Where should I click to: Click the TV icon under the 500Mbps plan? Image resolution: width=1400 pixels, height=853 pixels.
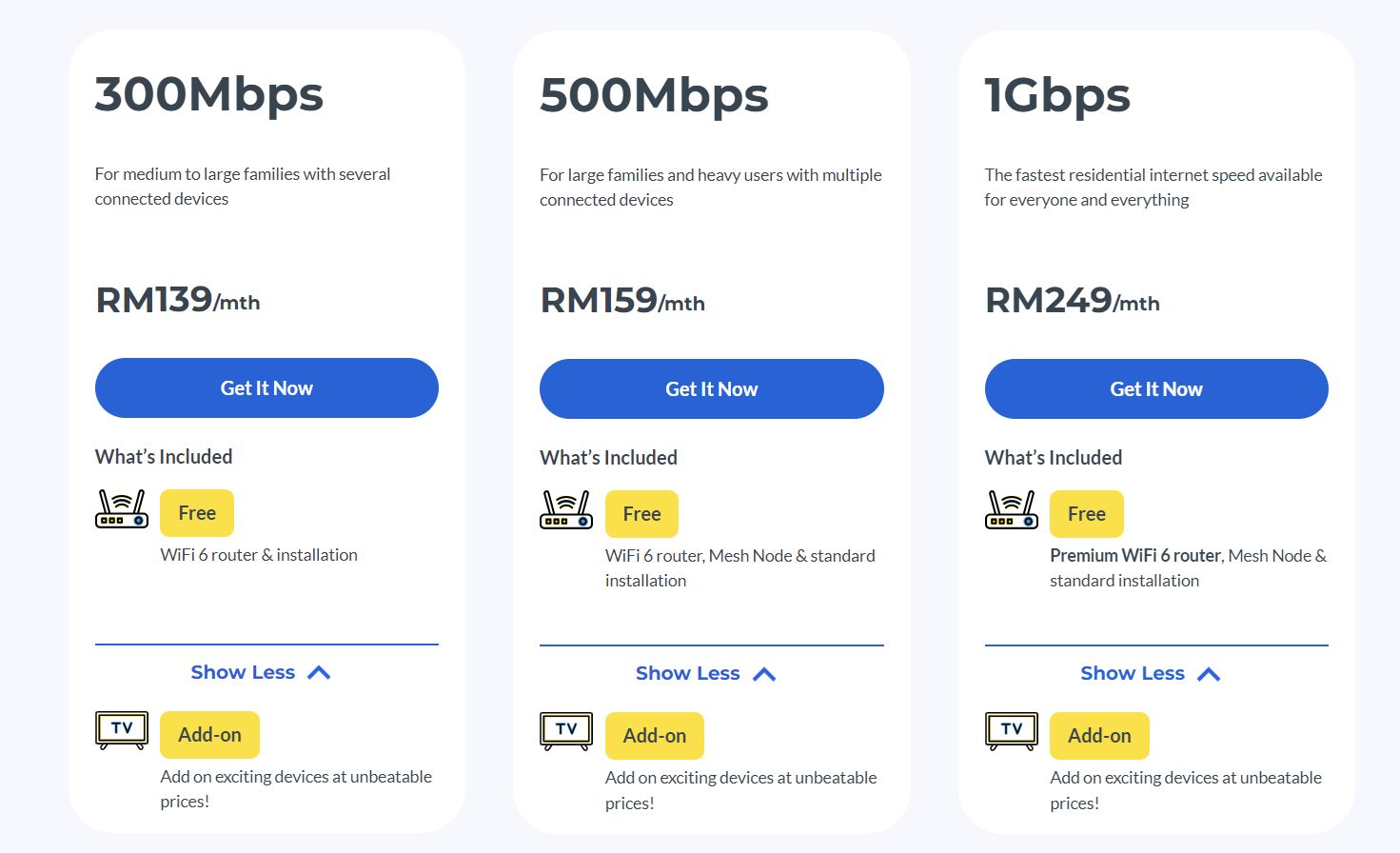[x=565, y=729]
